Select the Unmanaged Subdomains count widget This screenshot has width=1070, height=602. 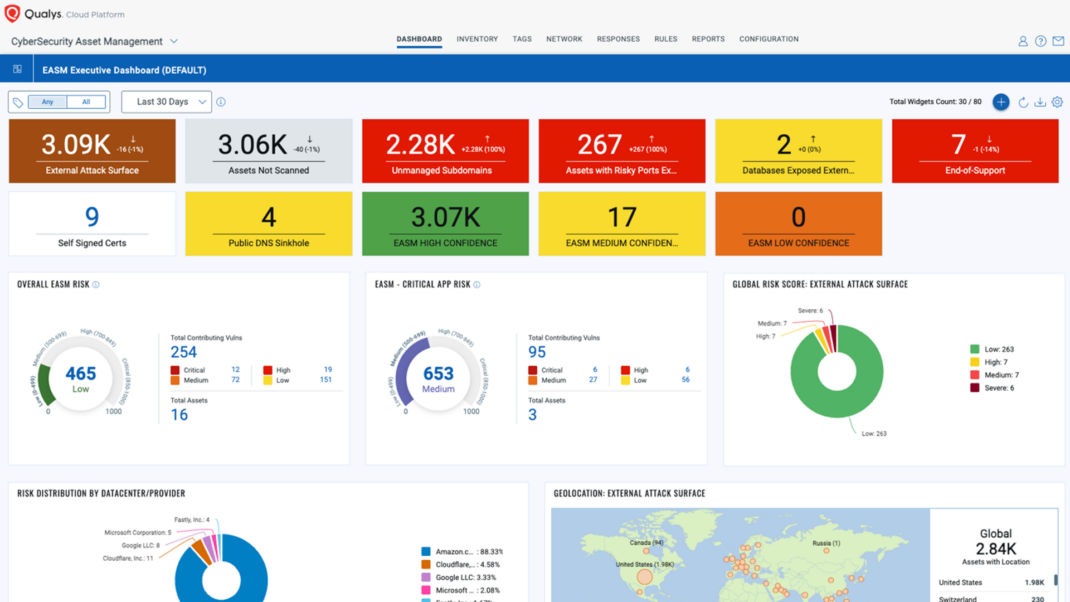[x=445, y=150]
